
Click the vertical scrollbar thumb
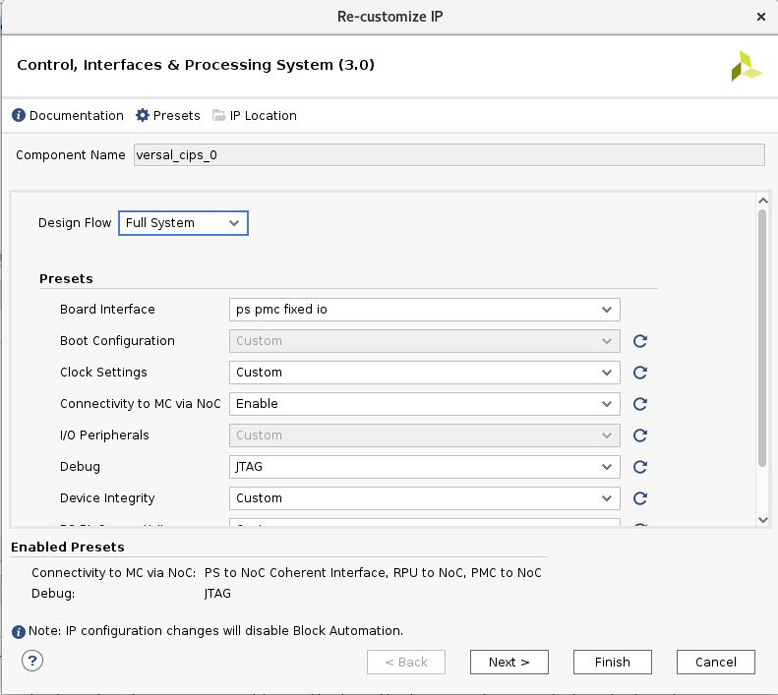[x=763, y=338]
